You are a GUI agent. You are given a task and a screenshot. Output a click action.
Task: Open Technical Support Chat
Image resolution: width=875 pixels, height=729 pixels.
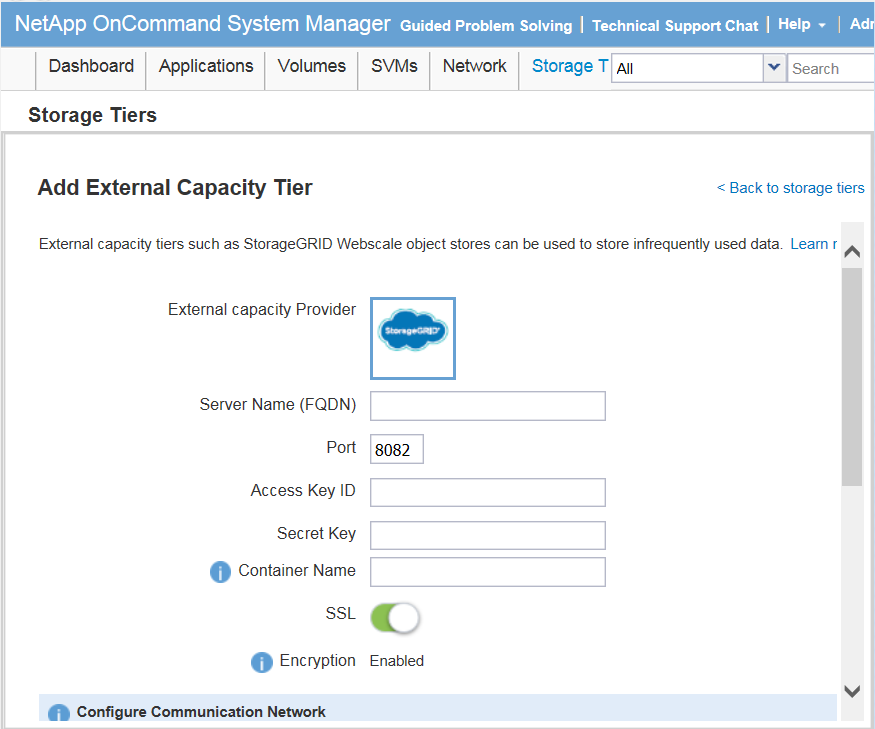coord(675,26)
